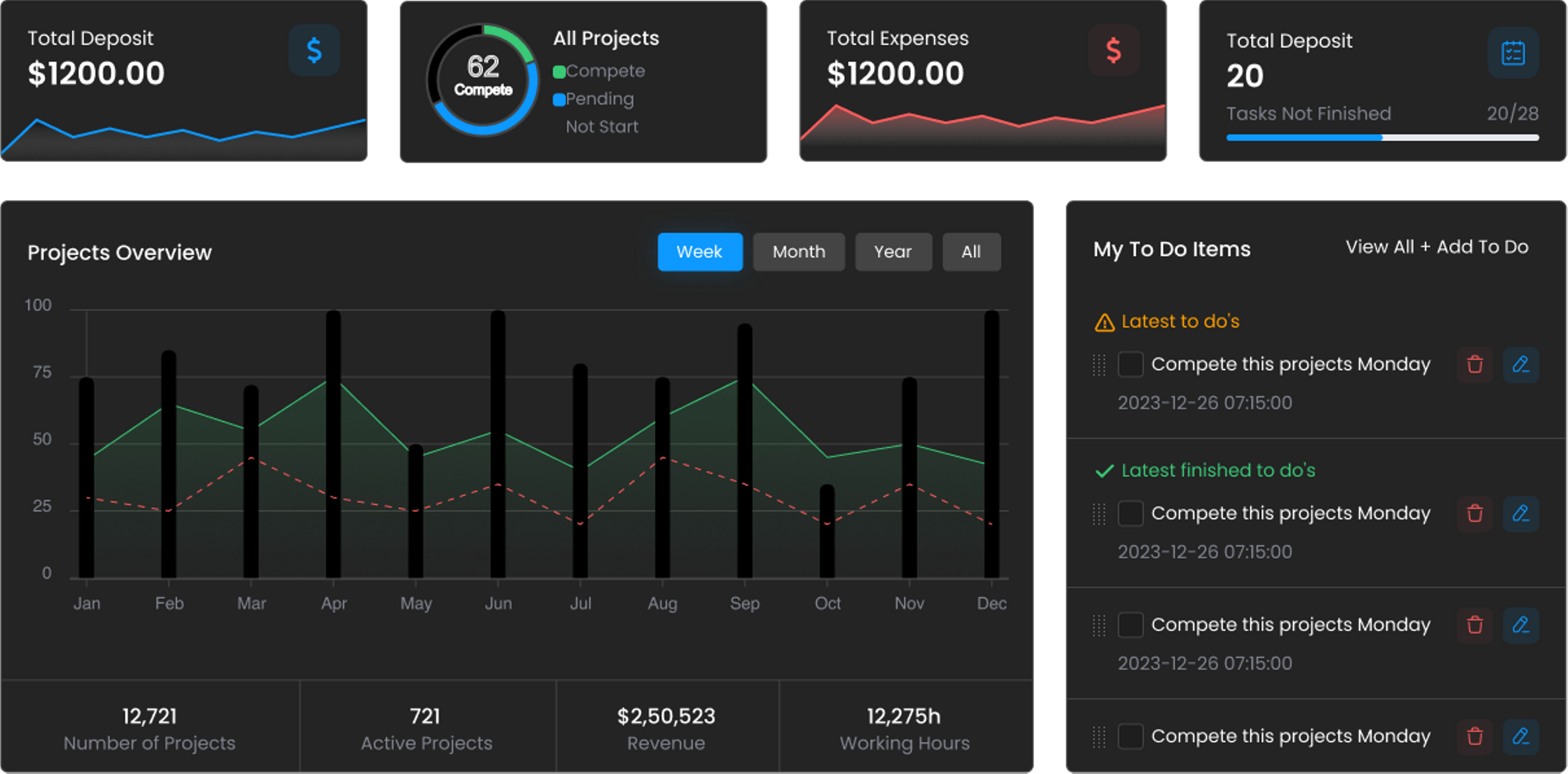Edit the first to-do under Latest finished to do's
This screenshot has height=774, width=1568.
[x=1521, y=514]
